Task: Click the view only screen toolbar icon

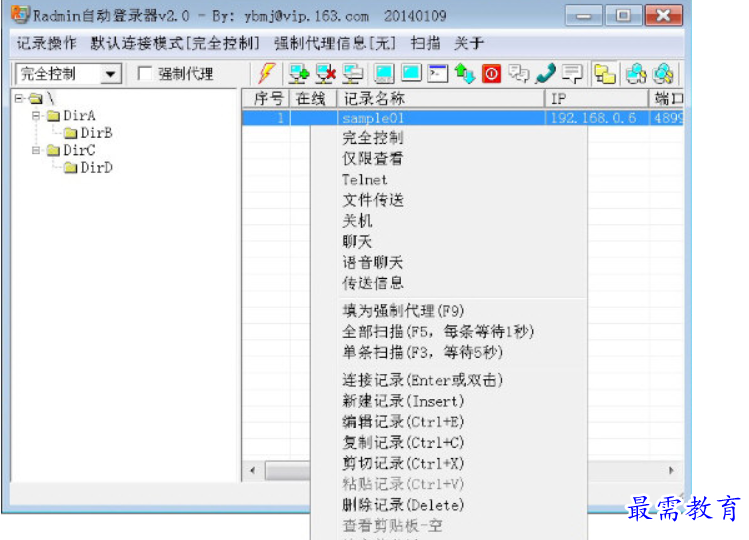Action: [x=411, y=74]
